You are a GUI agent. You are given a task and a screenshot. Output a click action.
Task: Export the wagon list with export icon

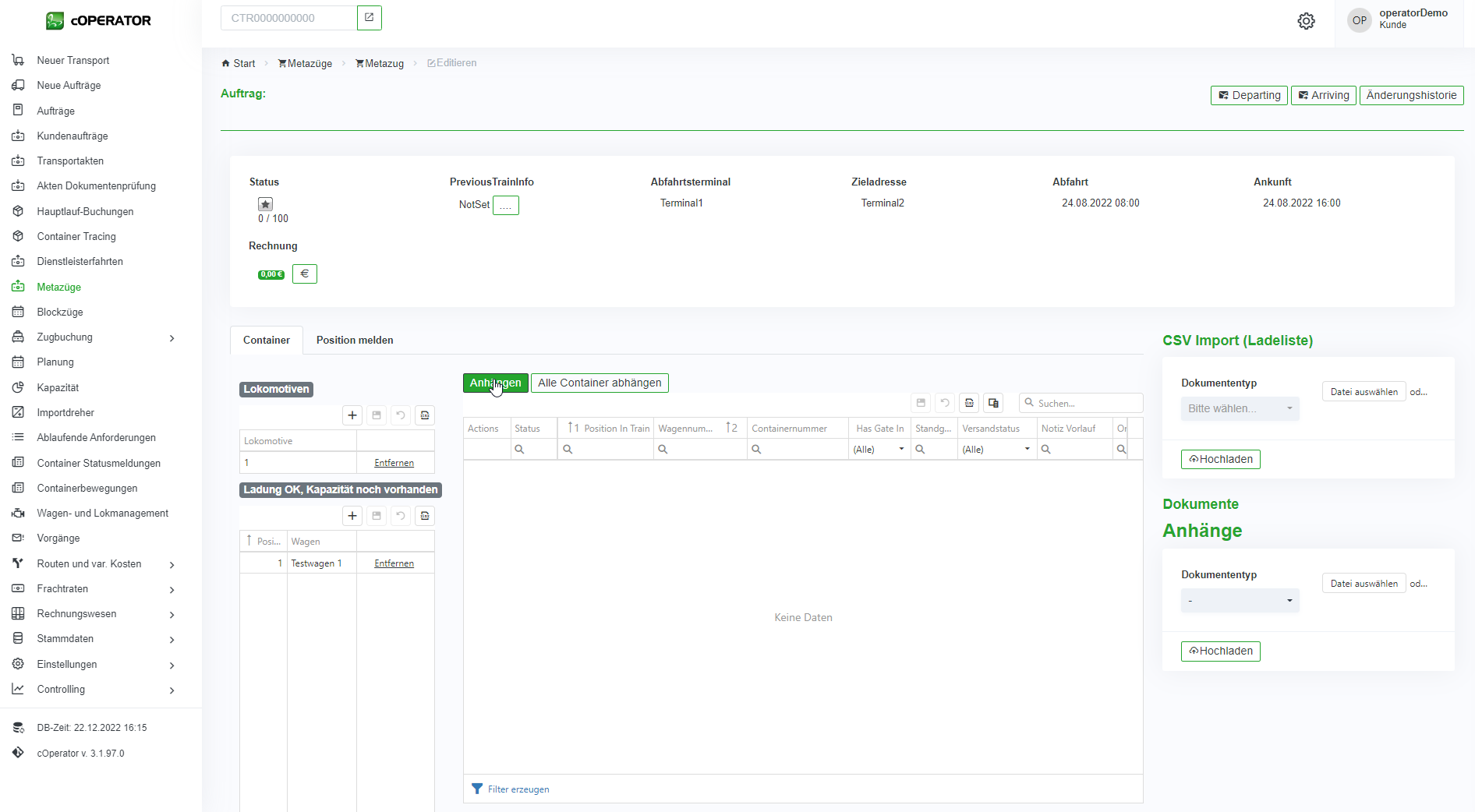tap(425, 516)
